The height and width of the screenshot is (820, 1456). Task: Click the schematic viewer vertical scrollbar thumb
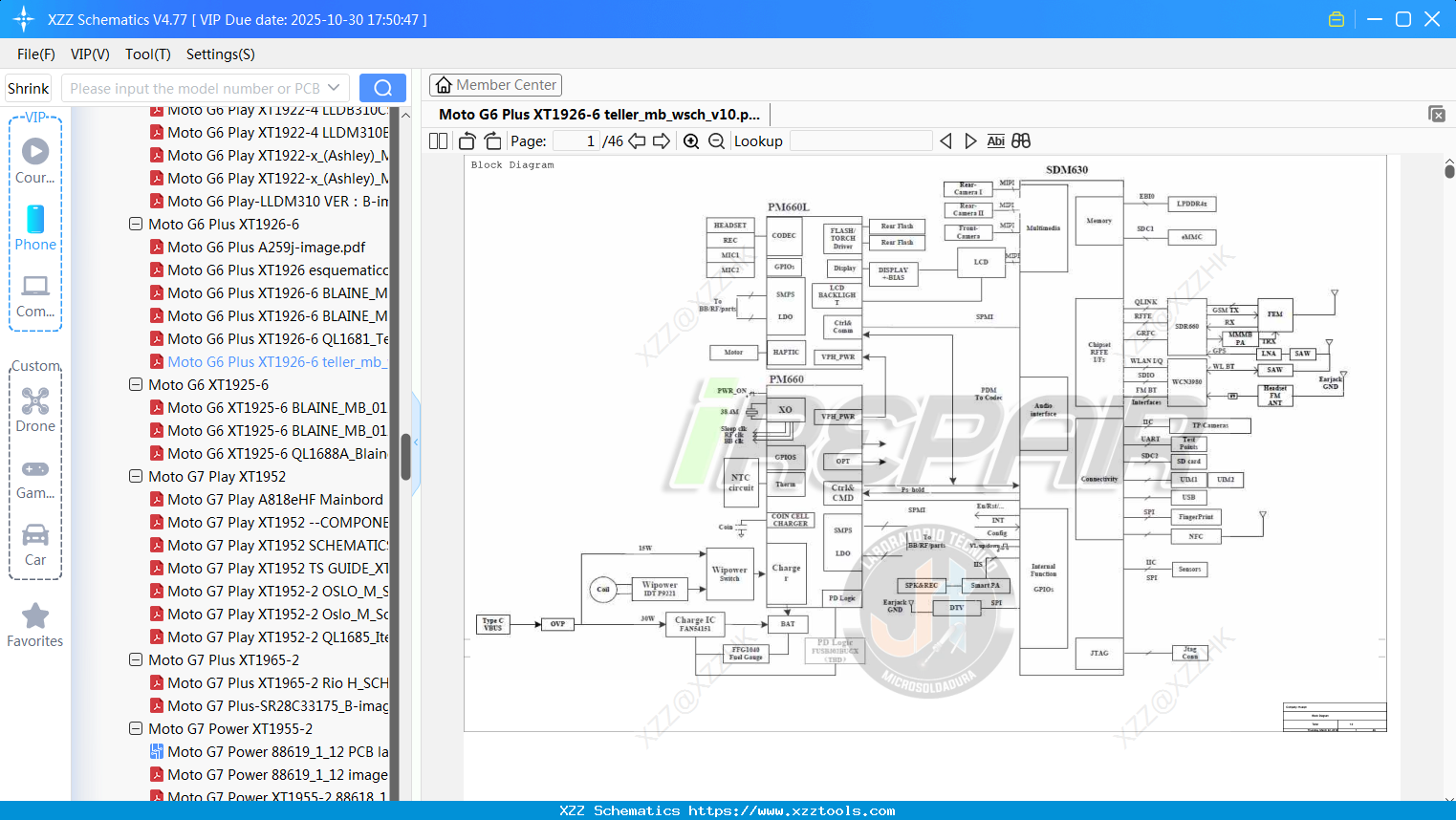1449,172
